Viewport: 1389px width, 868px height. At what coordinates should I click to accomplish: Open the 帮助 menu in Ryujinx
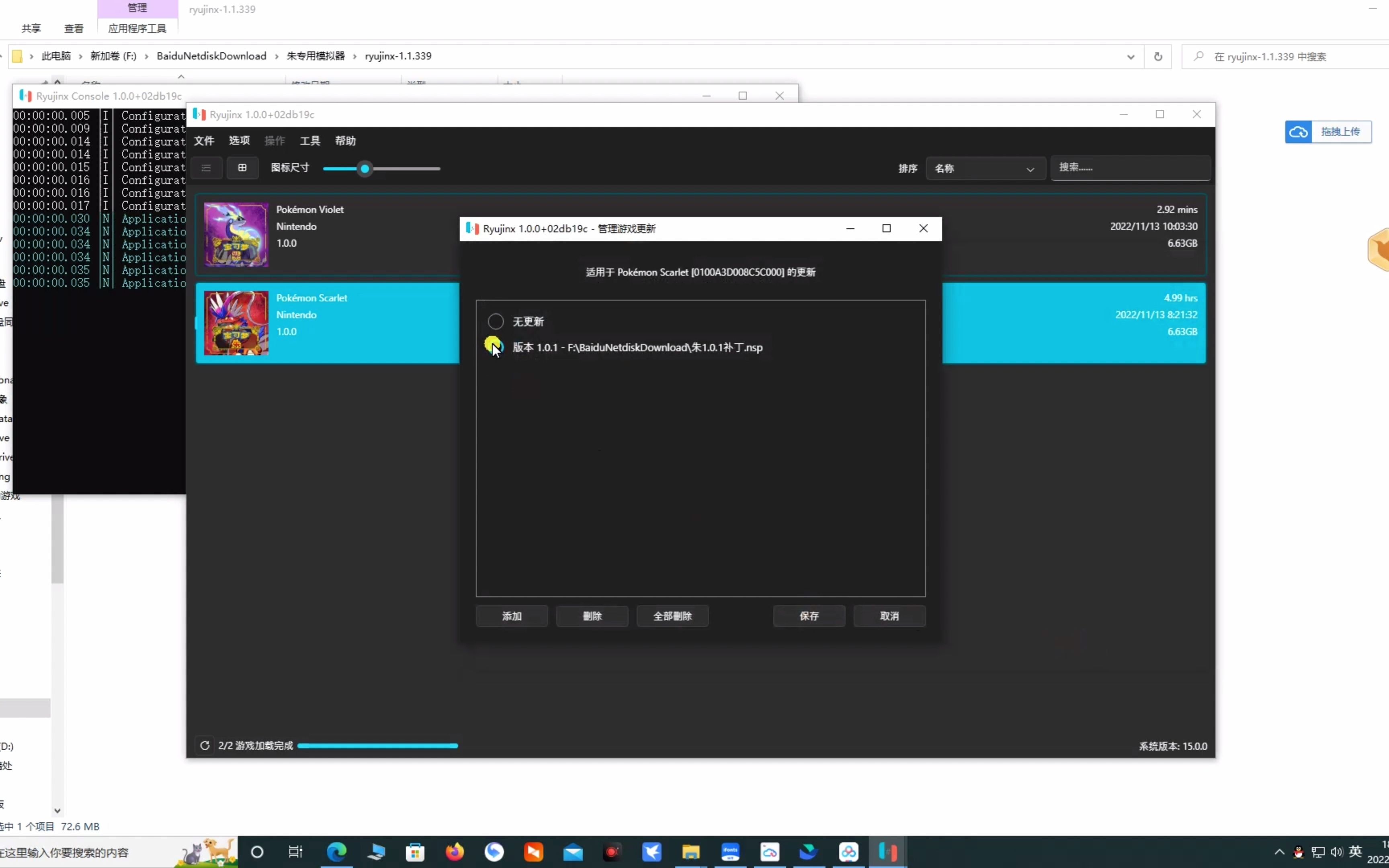(346, 141)
